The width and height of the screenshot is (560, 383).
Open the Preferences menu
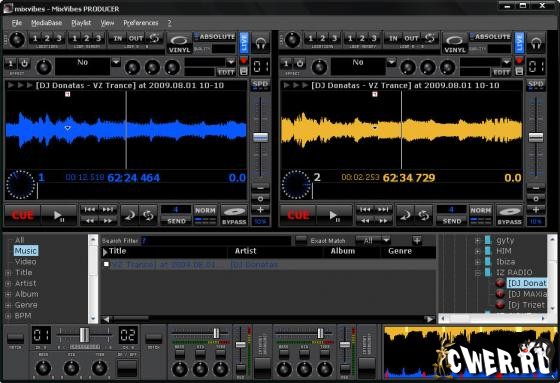(141, 23)
